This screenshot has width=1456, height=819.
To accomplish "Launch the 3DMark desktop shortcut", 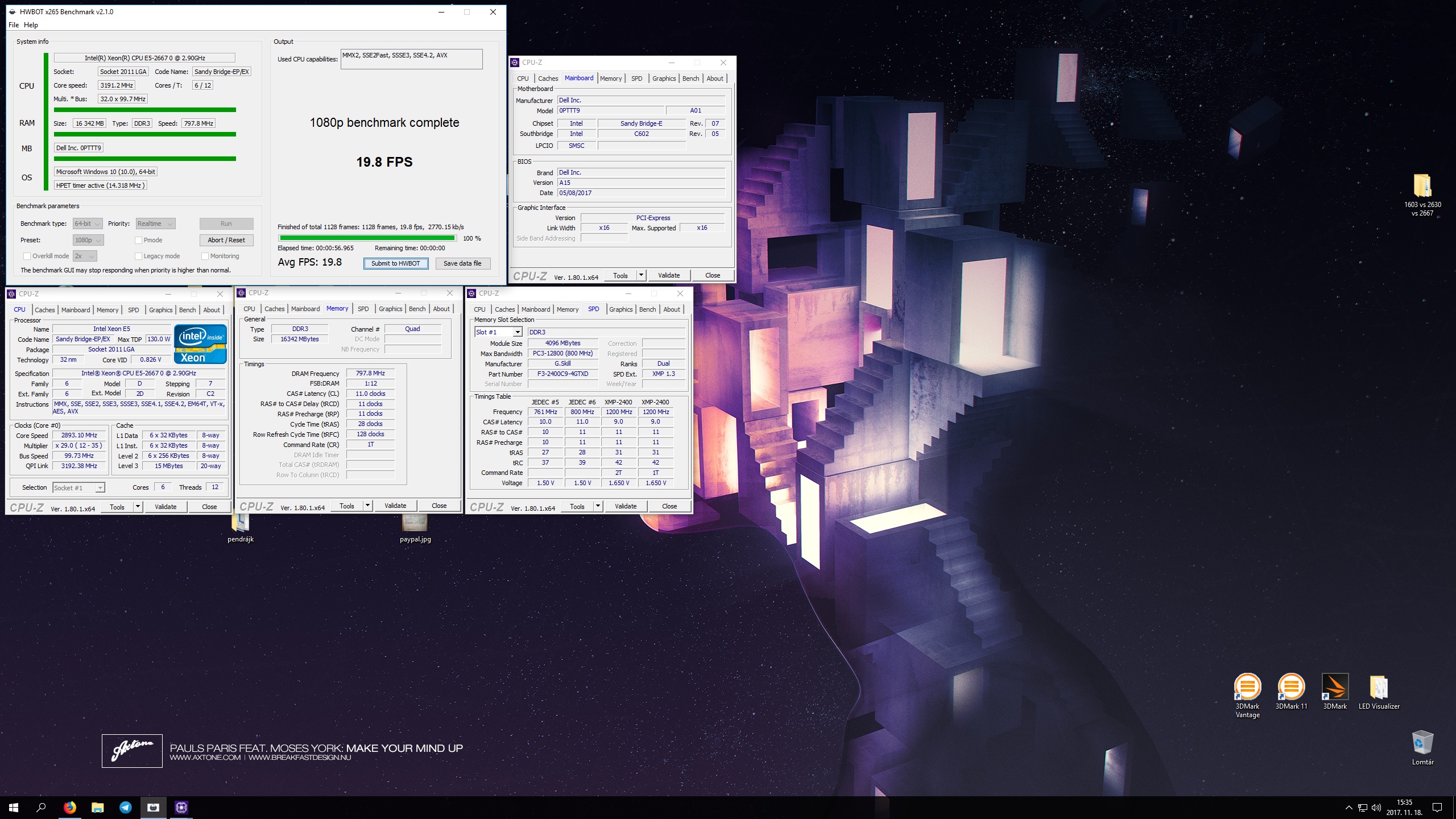I will (1335, 691).
